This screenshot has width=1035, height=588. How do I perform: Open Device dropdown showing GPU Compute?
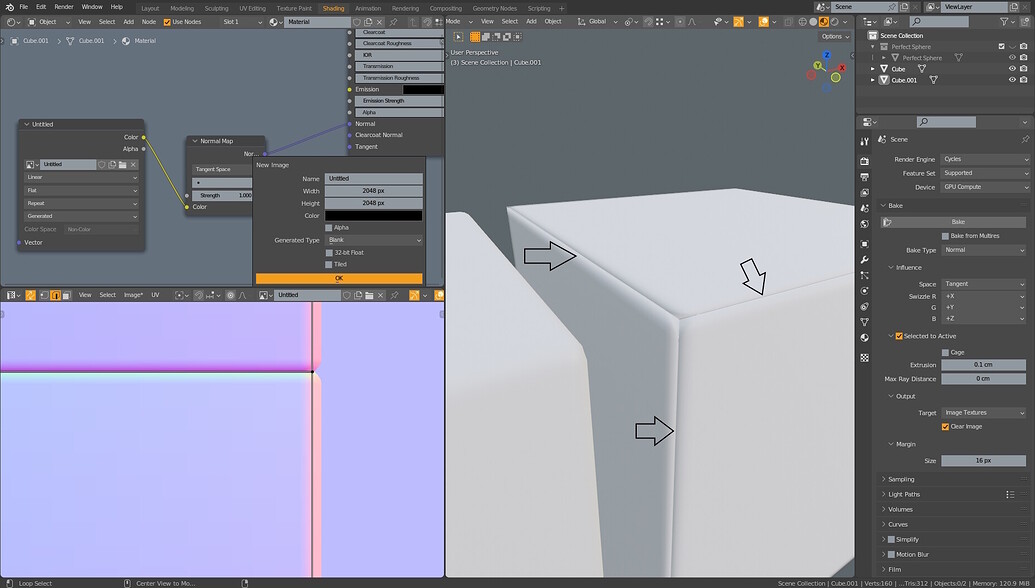coord(985,187)
